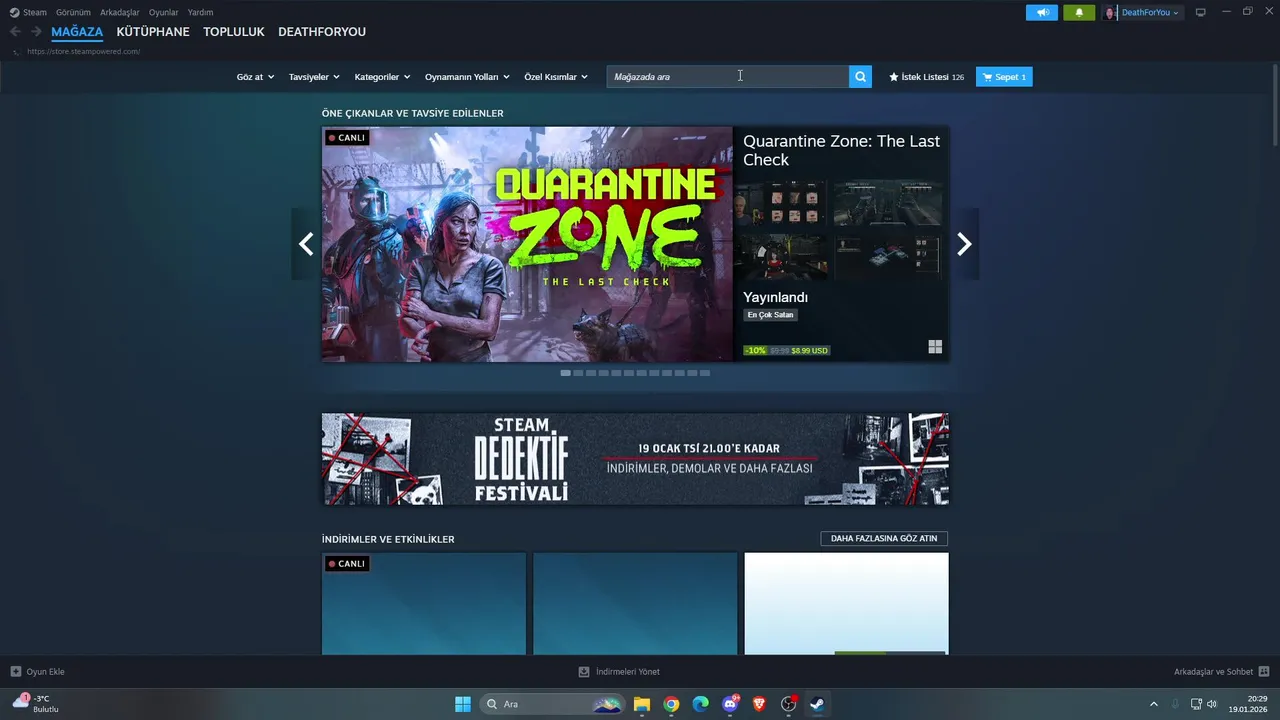The width and height of the screenshot is (1280, 720).
Task: Expand the Göz at dropdown
Action: point(255,77)
